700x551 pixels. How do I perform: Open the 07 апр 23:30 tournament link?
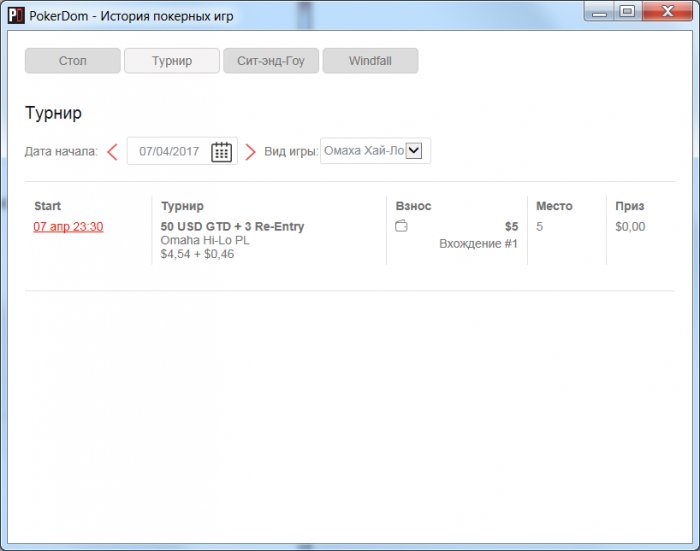[x=68, y=226]
